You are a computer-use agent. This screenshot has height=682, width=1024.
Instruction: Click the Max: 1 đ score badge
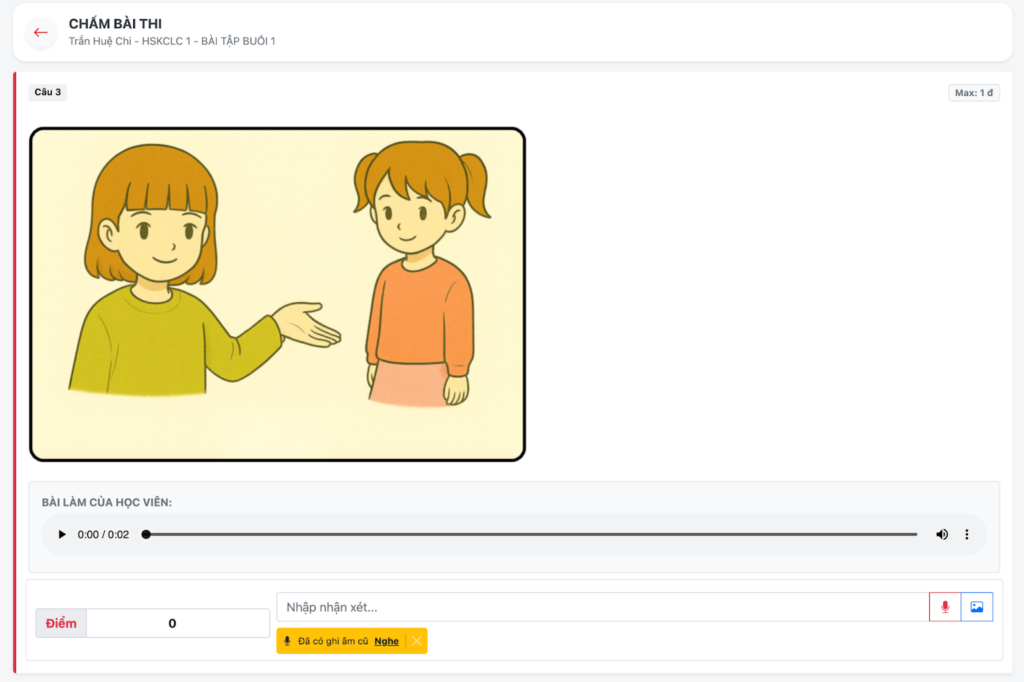973,93
